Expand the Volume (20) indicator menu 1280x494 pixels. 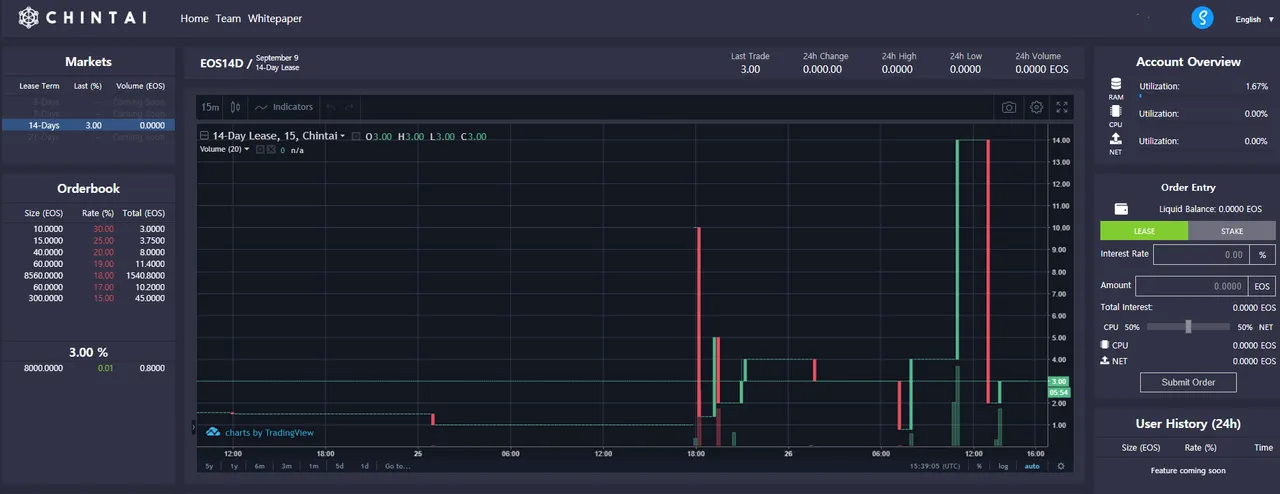pos(249,150)
